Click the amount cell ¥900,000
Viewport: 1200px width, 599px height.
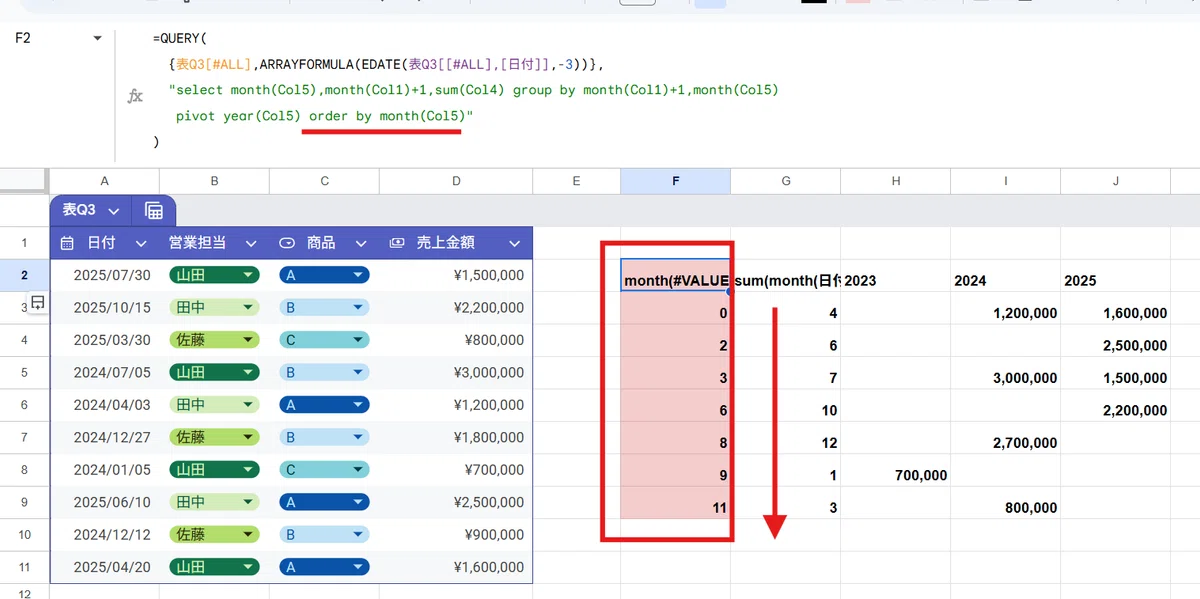[456, 535]
